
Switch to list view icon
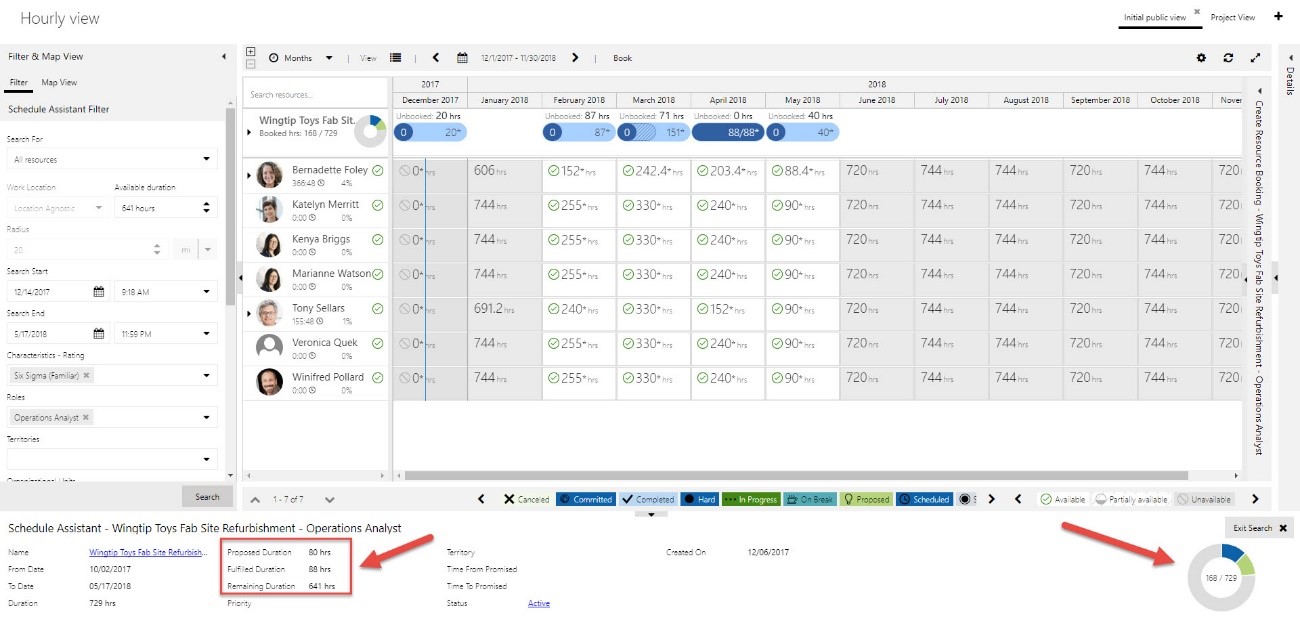(x=396, y=58)
